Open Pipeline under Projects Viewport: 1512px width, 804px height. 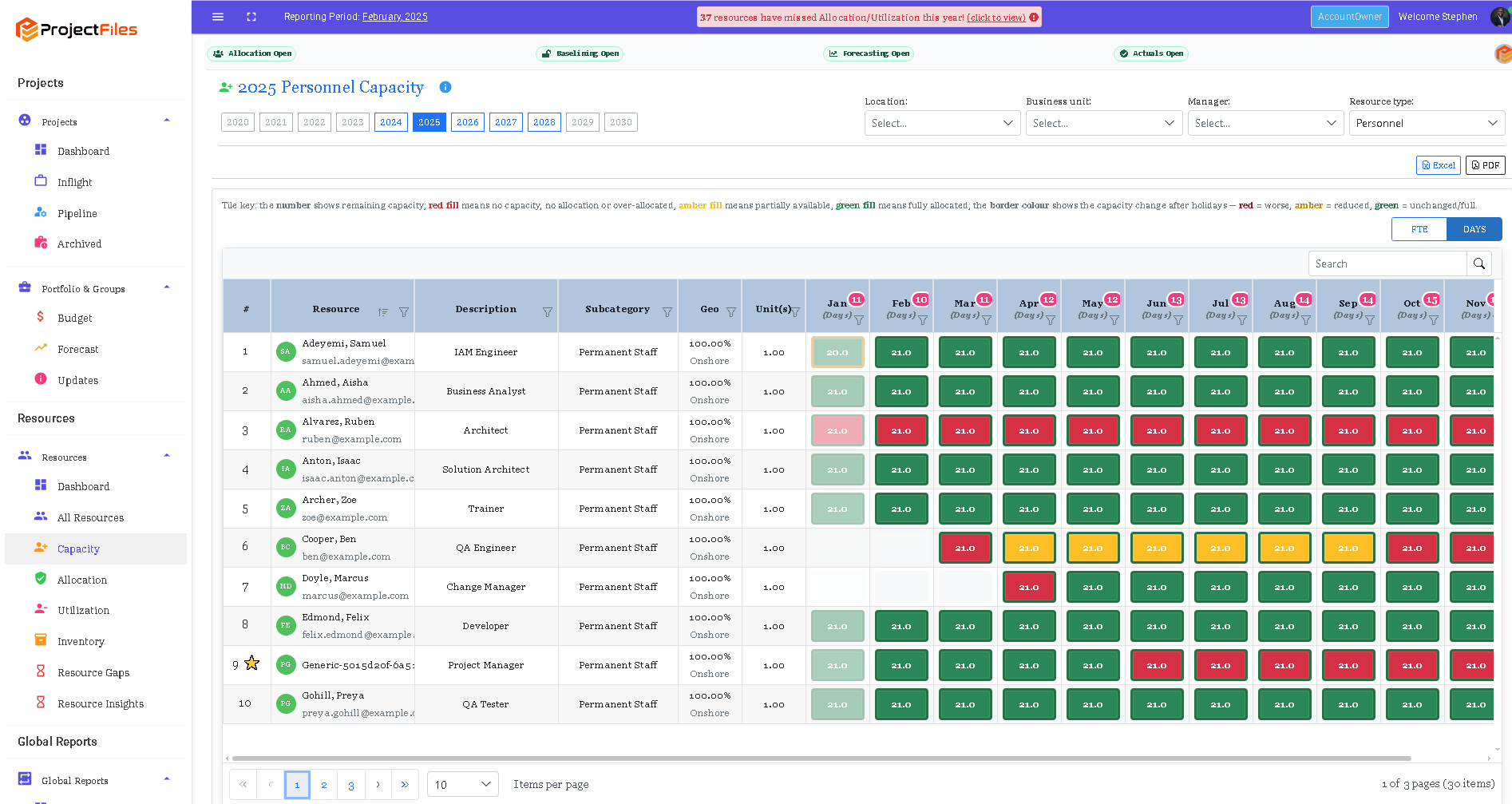point(77,213)
